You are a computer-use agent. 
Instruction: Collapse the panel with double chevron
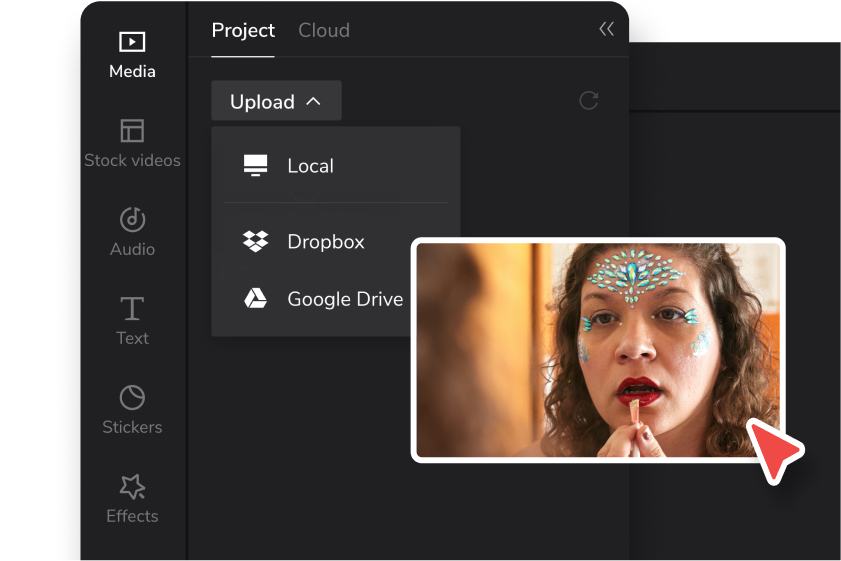point(606,30)
